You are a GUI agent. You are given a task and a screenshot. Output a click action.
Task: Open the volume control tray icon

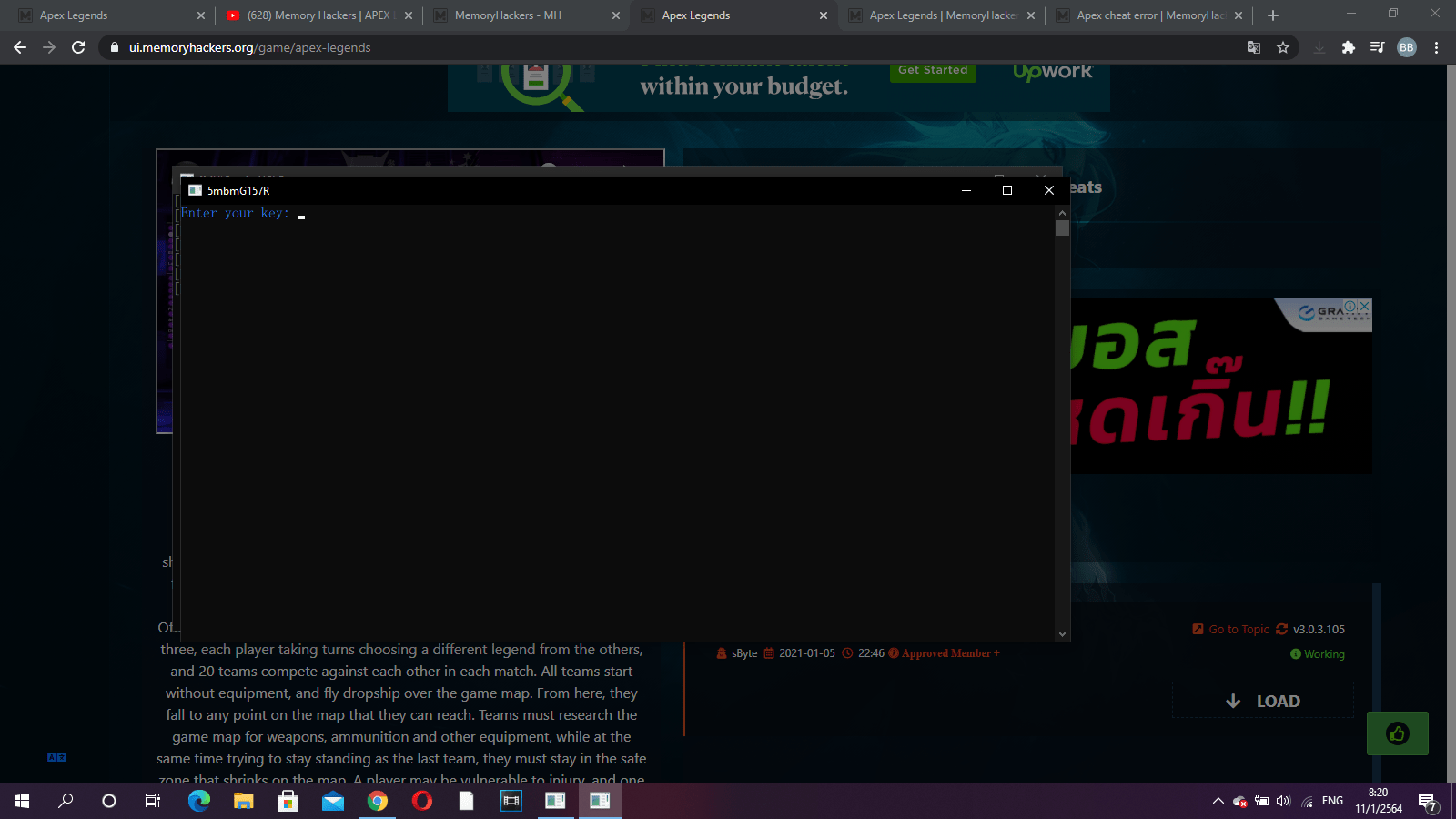tap(1284, 801)
